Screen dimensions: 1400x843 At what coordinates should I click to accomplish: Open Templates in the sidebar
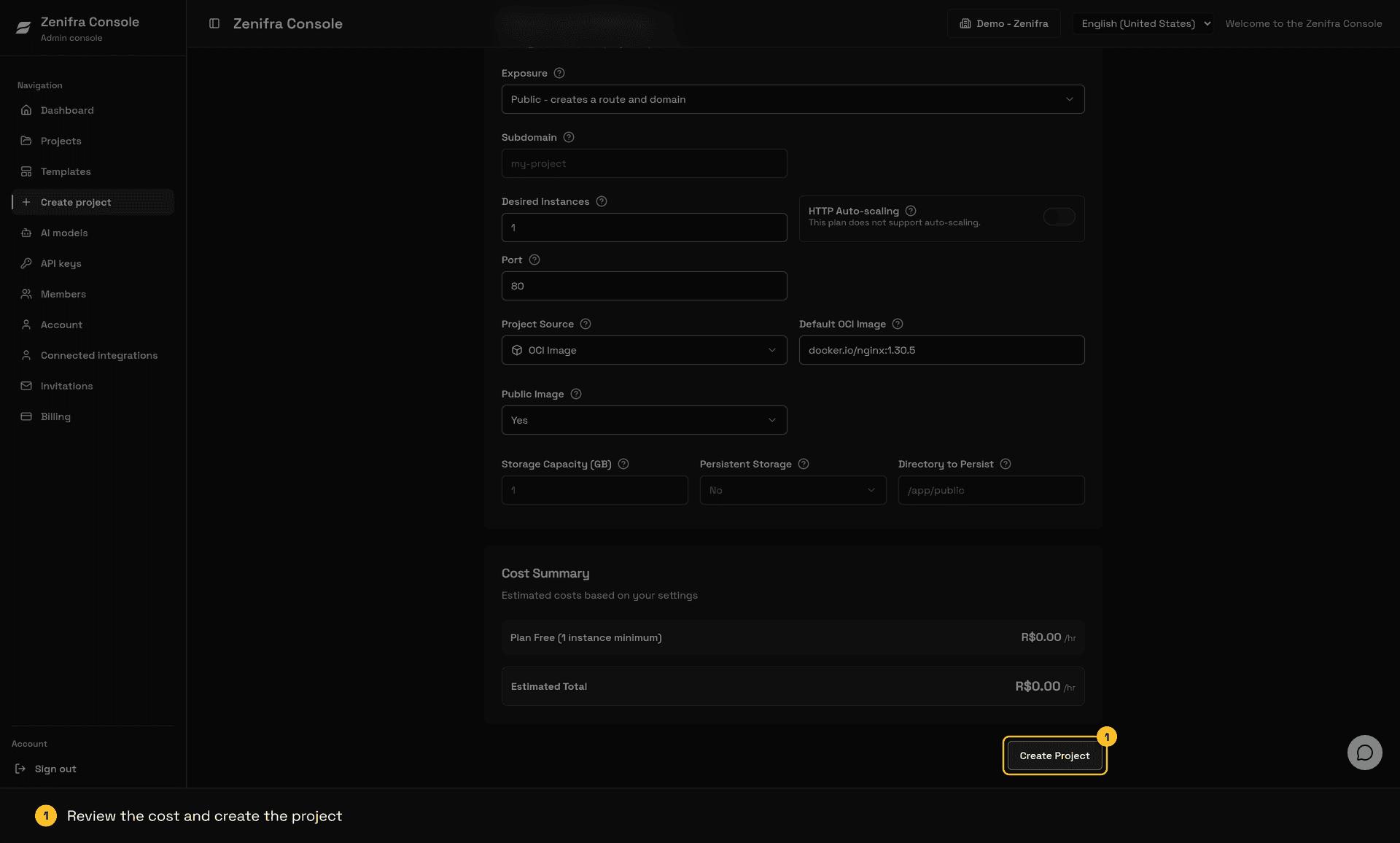93,171
